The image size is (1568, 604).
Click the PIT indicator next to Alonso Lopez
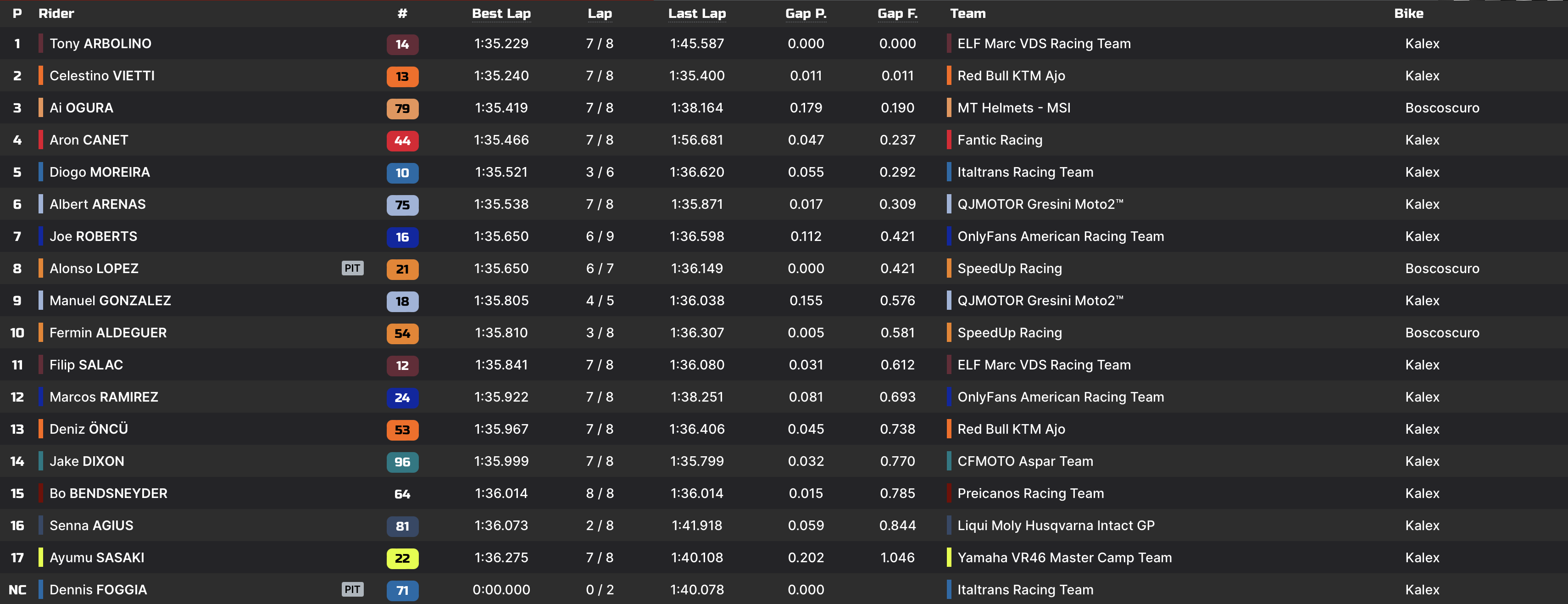point(352,268)
